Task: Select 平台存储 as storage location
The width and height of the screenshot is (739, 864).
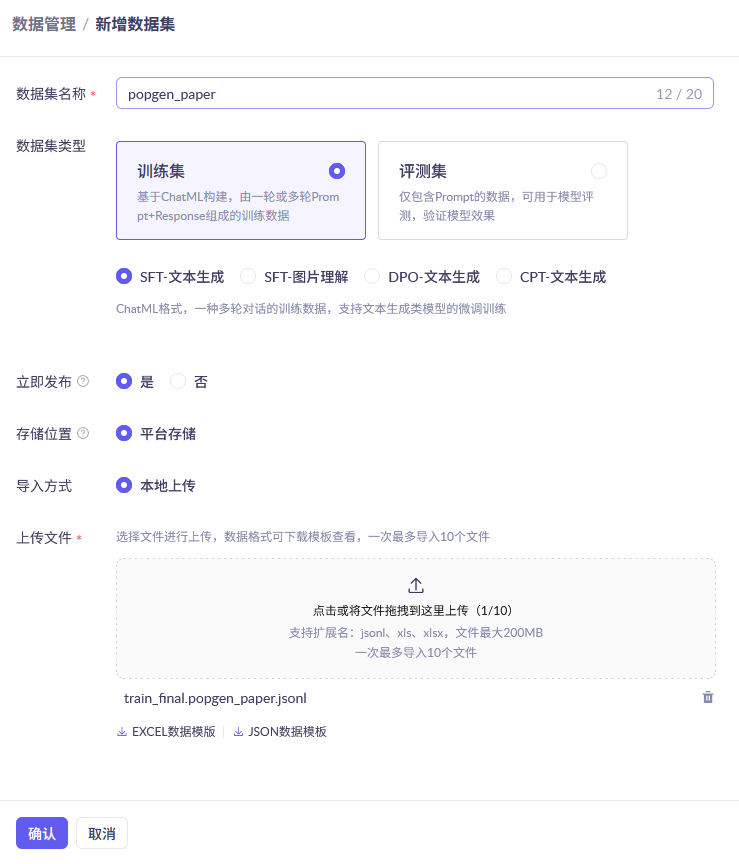Action: 125,433
